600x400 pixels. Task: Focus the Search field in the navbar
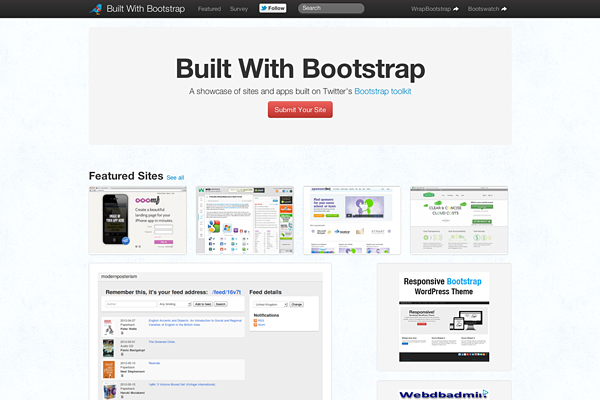pos(331,8)
